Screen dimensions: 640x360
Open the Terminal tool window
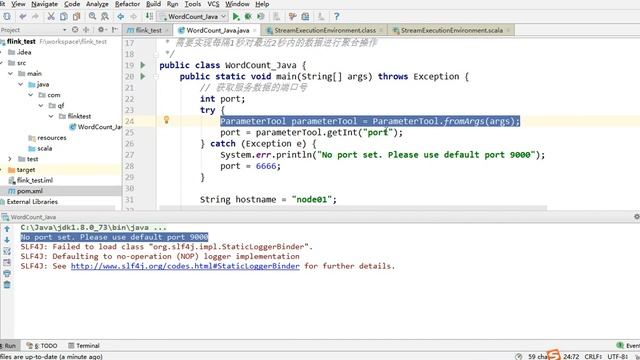[x=84, y=346]
